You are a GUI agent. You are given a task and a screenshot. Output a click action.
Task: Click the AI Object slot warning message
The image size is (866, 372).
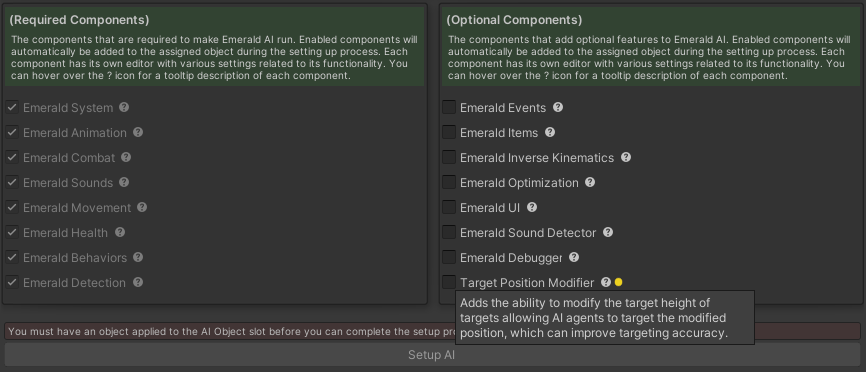coord(431,331)
